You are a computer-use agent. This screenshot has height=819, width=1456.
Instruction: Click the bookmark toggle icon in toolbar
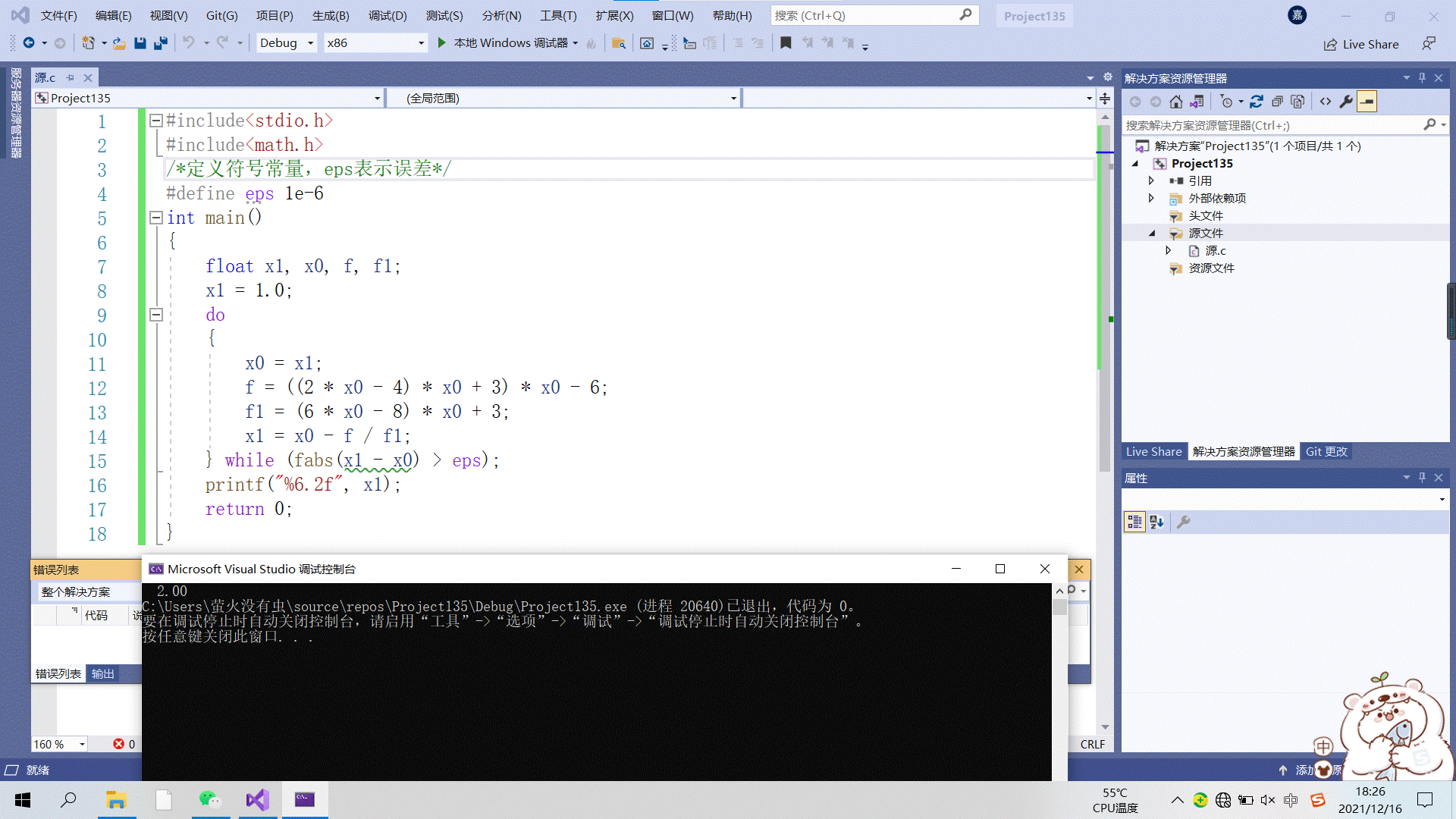[786, 43]
